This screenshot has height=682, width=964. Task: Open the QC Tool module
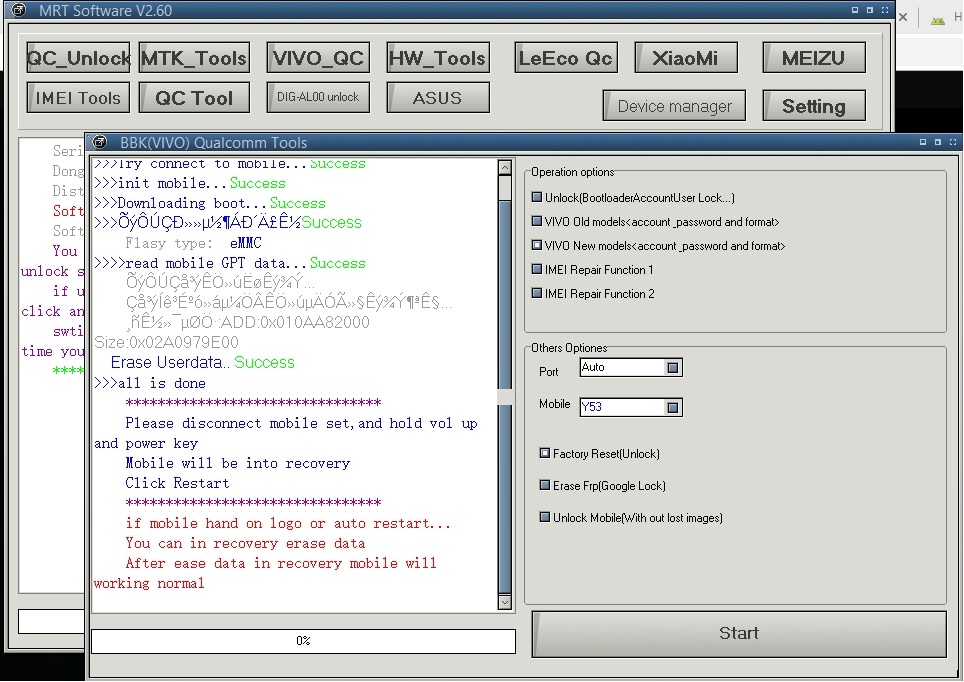point(194,98)
